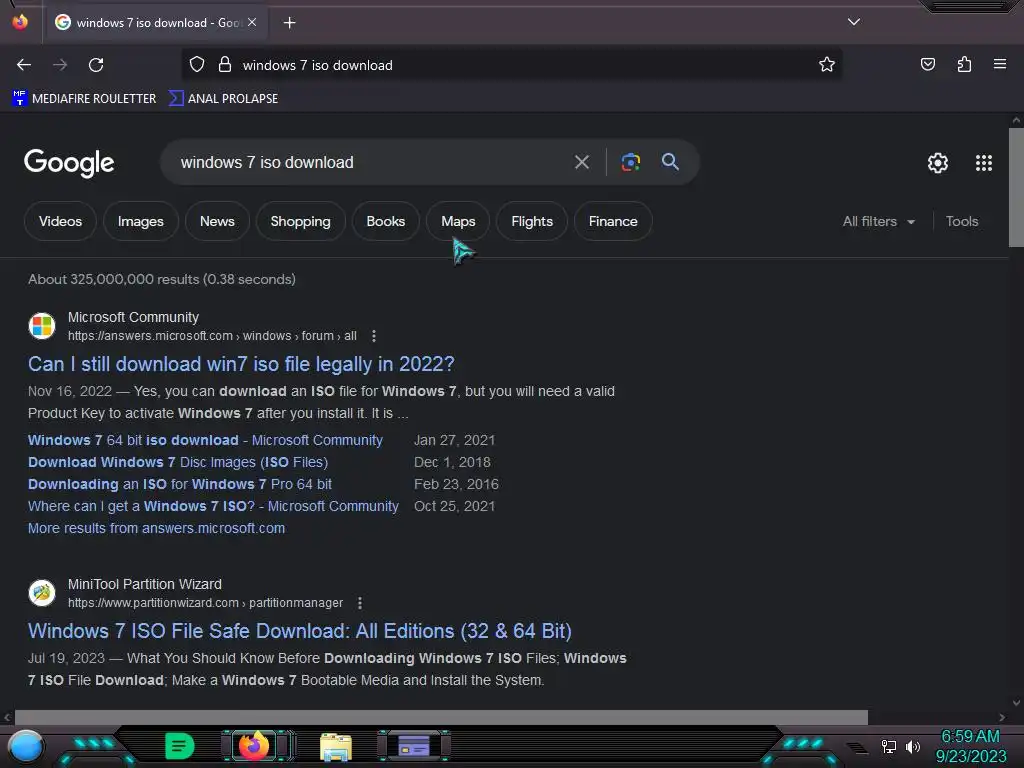Image resolution: width=1024 pixels, height=768 pixels.
Task: Open search Tools
Action: pos(961,221)
